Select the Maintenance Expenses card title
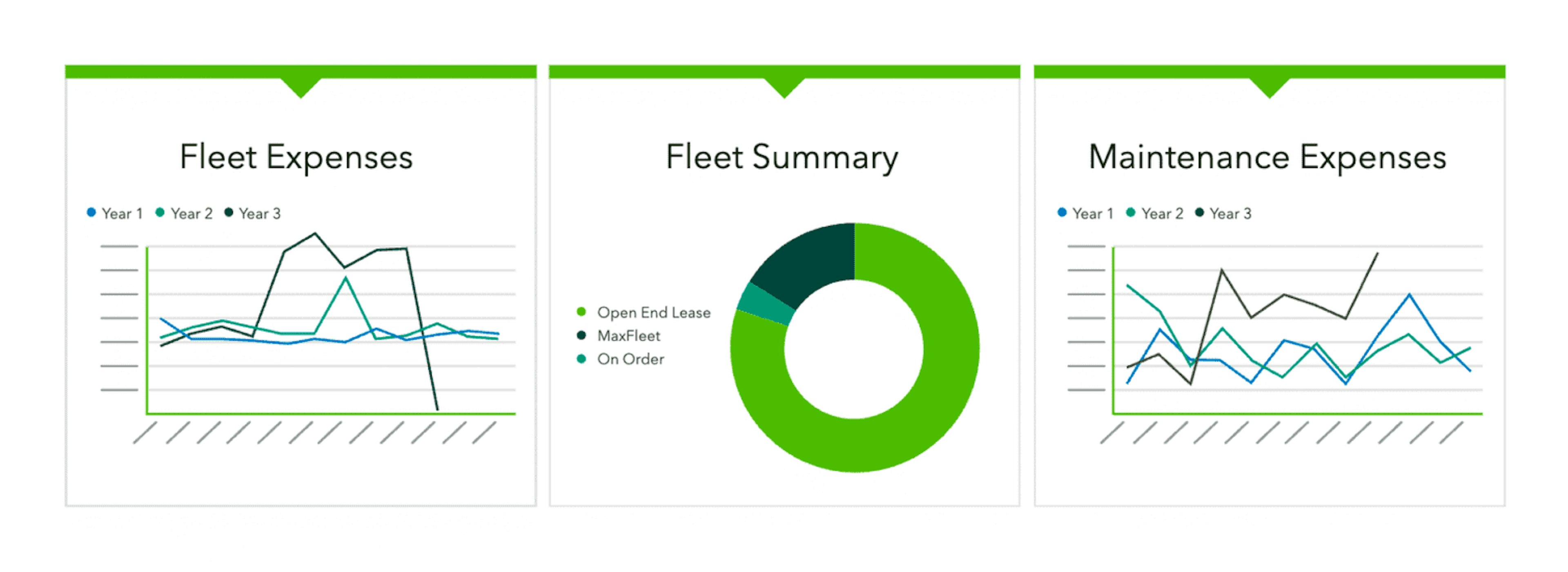 [1267, 157]
